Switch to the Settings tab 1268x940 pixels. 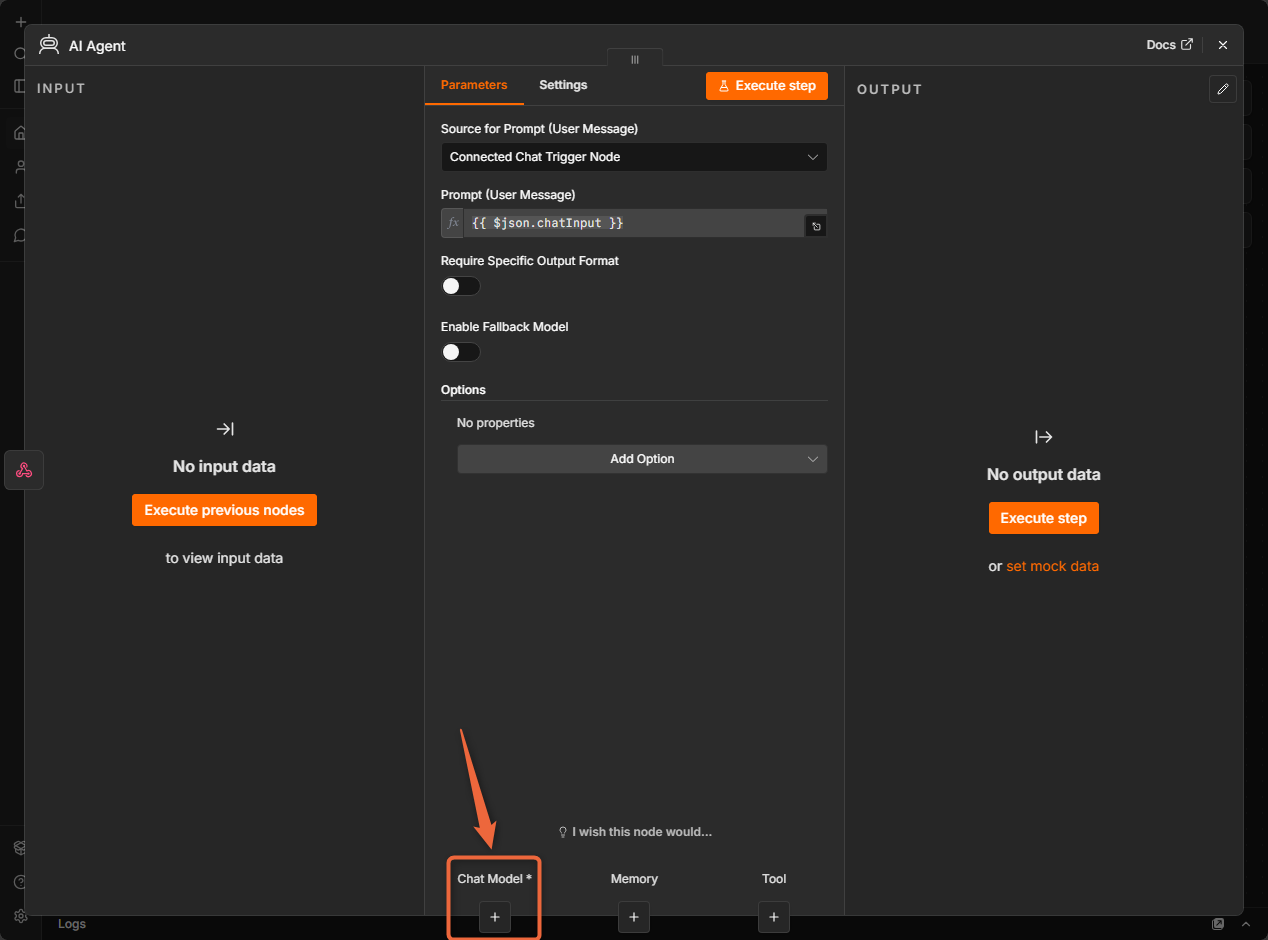point(563,85)
